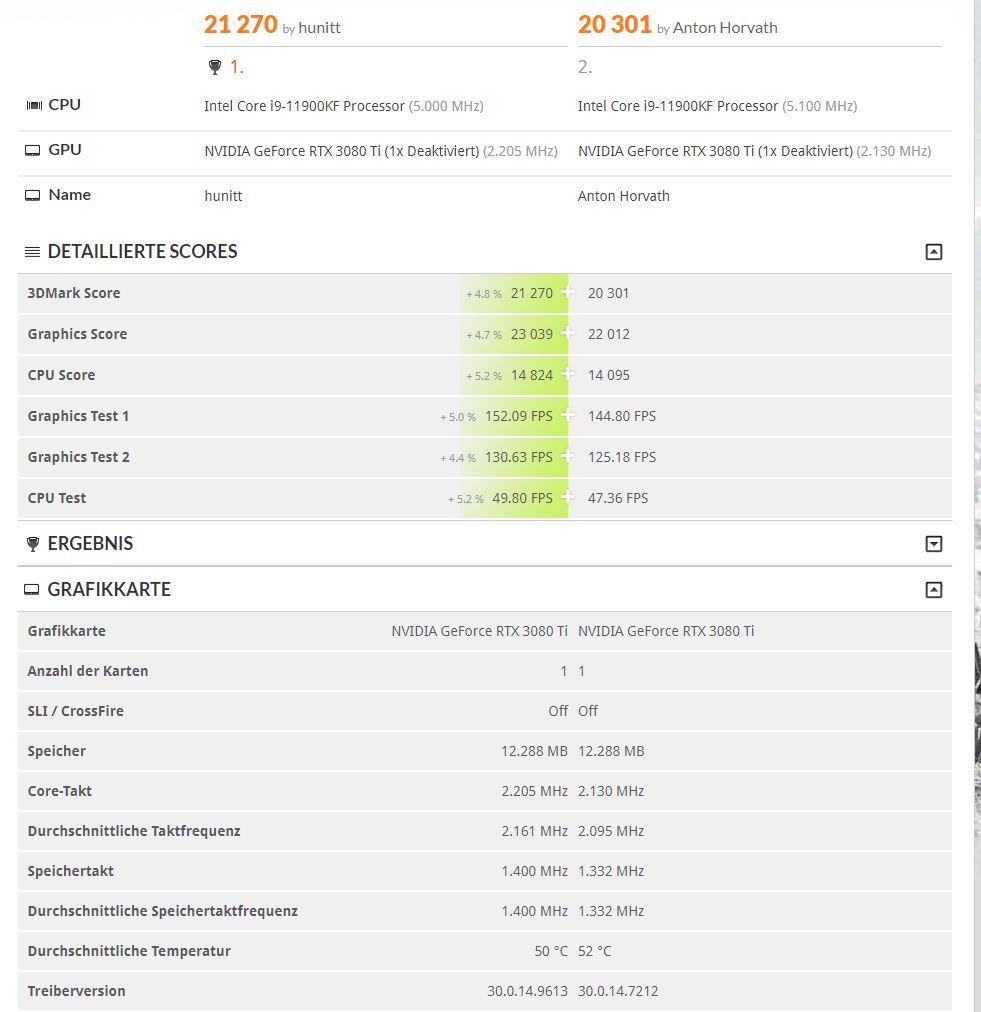Open the 21 270 score result
The height and width of the screenshot is (1012, 981).
point(241,25)
